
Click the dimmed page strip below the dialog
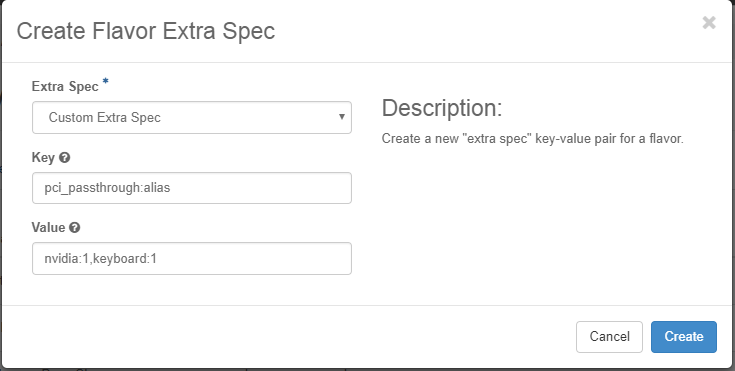point(368,370)
